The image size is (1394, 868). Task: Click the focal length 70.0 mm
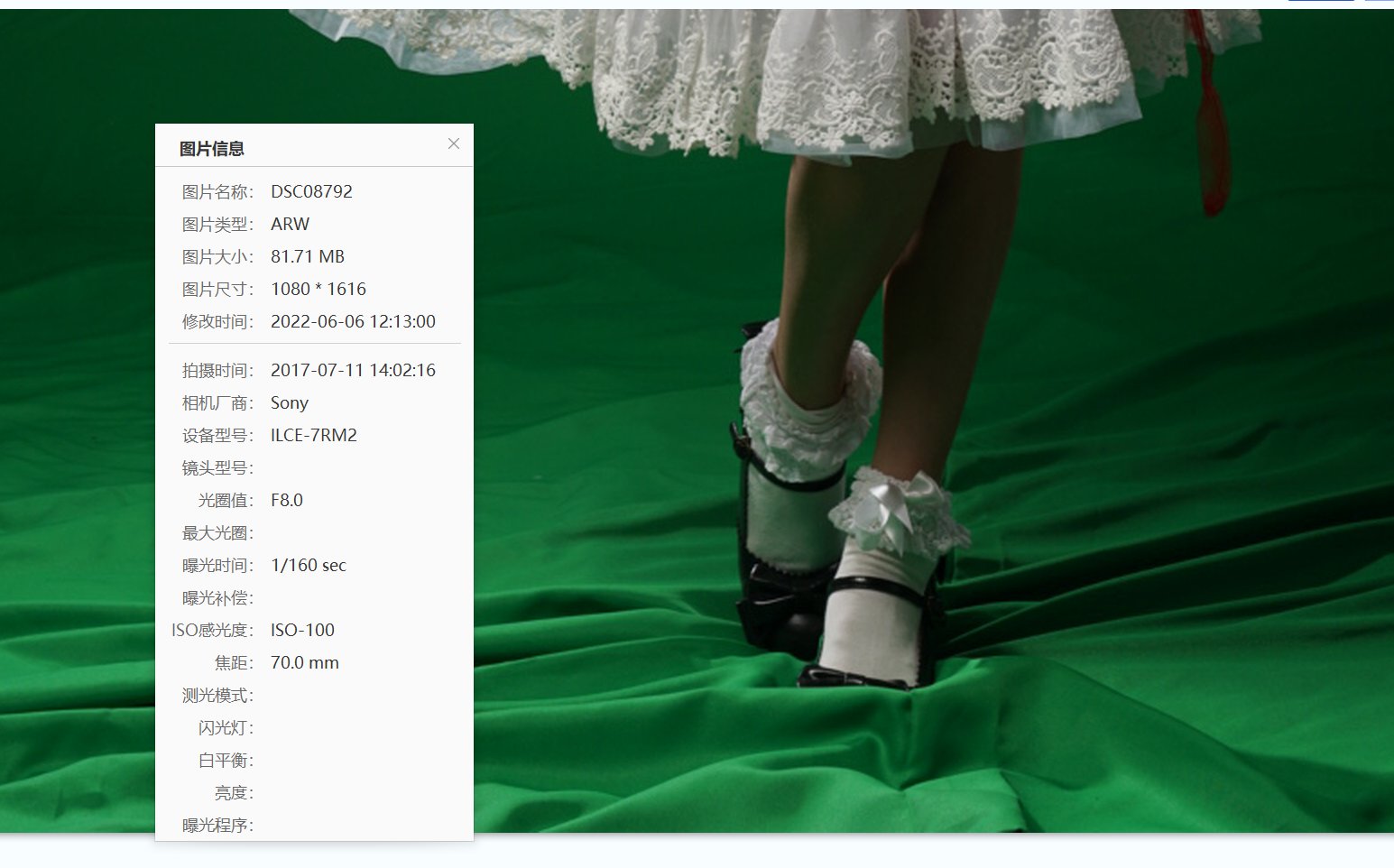coord(304,662)
